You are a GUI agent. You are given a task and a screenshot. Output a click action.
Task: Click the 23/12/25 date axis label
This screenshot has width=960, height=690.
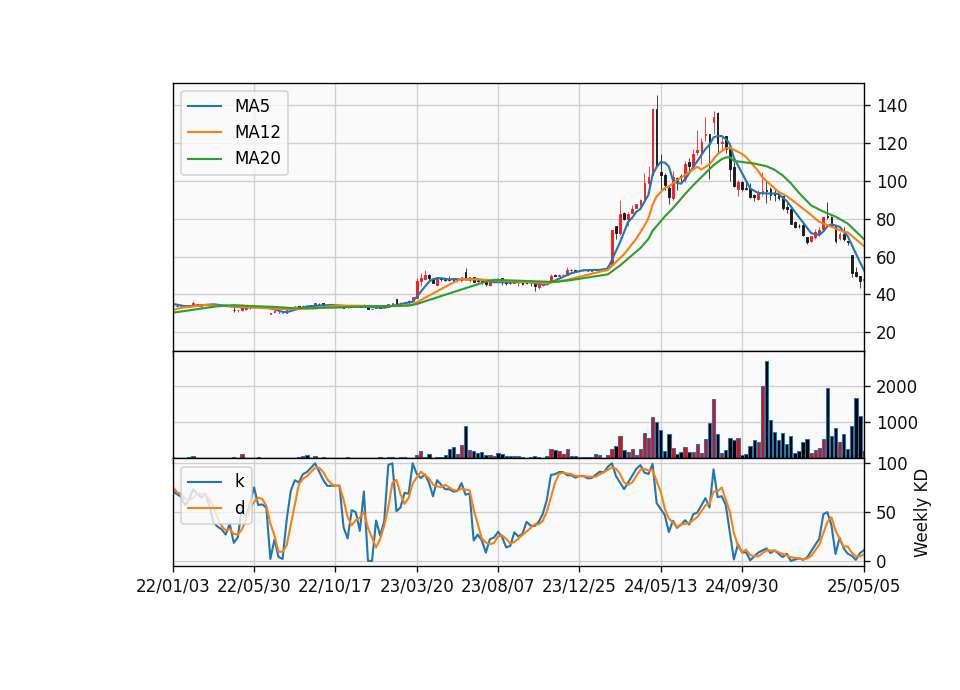tap(579, 586)
